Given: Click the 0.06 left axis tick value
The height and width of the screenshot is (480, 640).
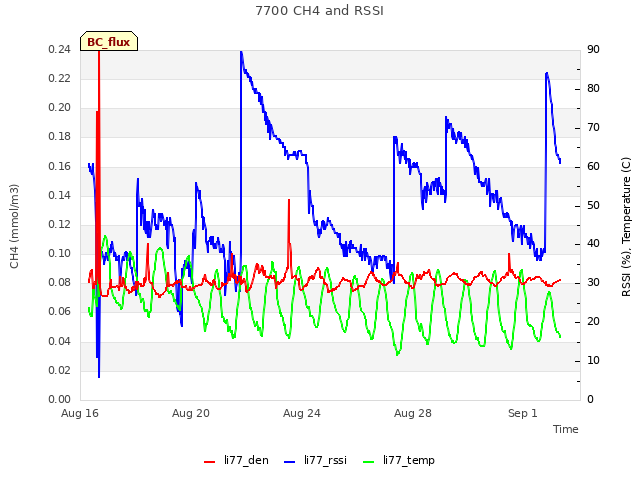Looking at the screenshot, I should click(60, 311).
